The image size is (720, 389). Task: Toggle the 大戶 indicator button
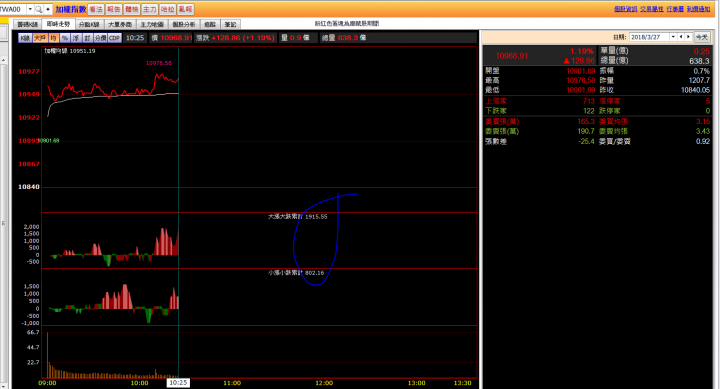point(40,38)
